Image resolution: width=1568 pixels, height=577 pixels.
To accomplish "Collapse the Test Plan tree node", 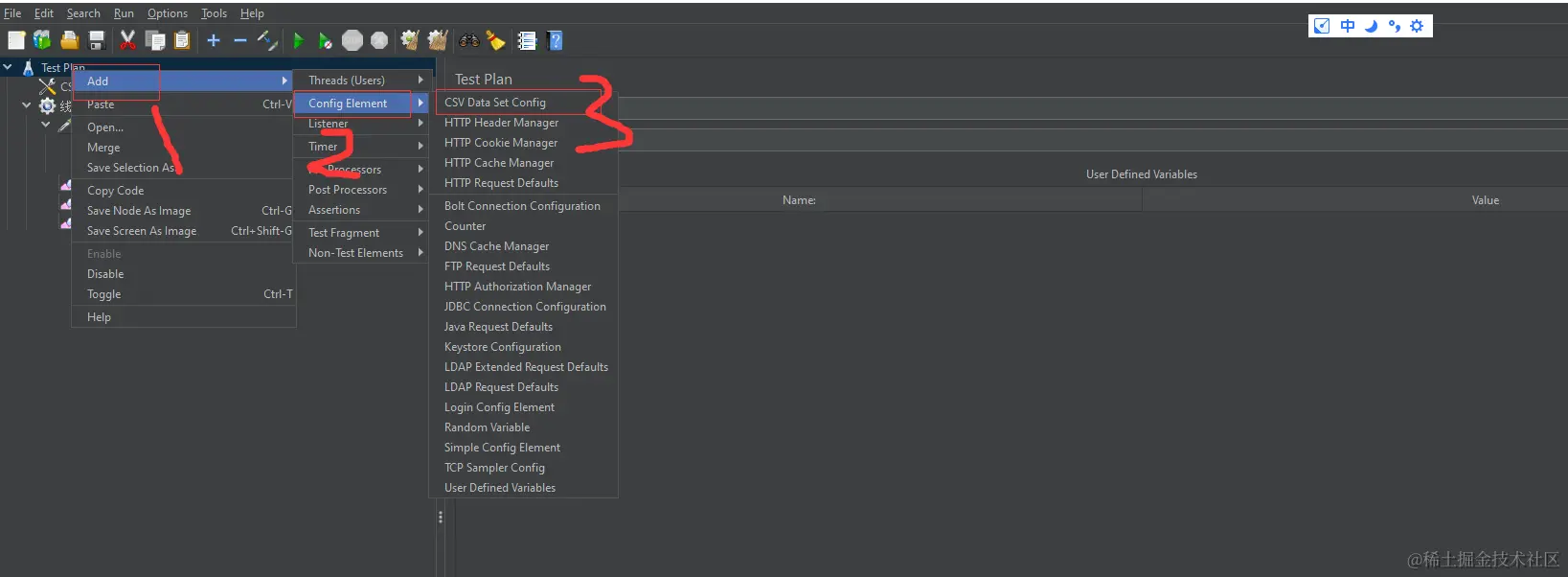I will (x=8, y=67).
